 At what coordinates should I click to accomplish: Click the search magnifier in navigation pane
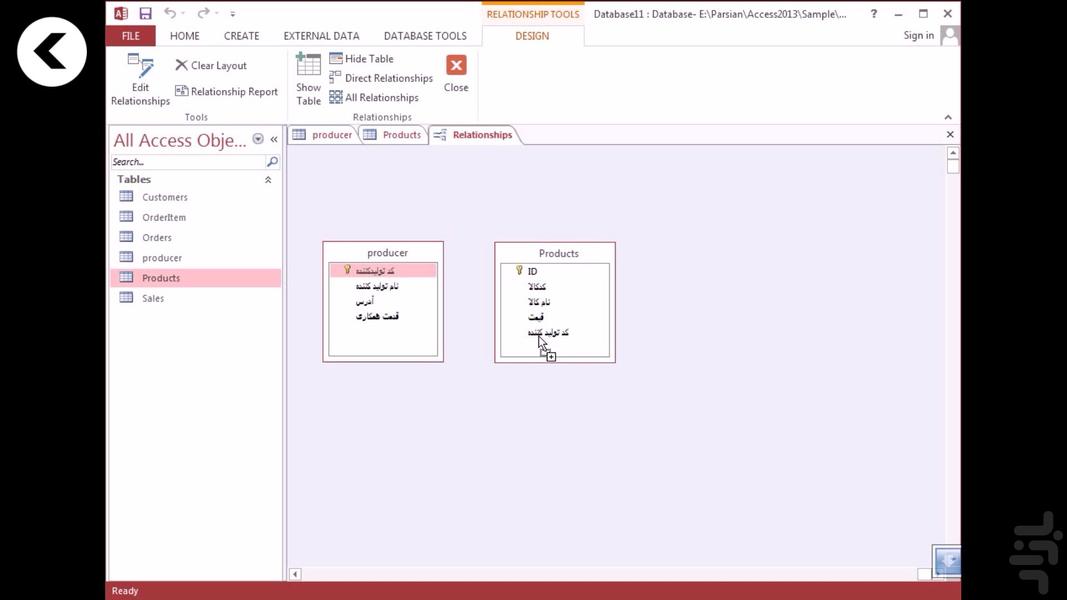pyautogui.click(x=272, y=161)
